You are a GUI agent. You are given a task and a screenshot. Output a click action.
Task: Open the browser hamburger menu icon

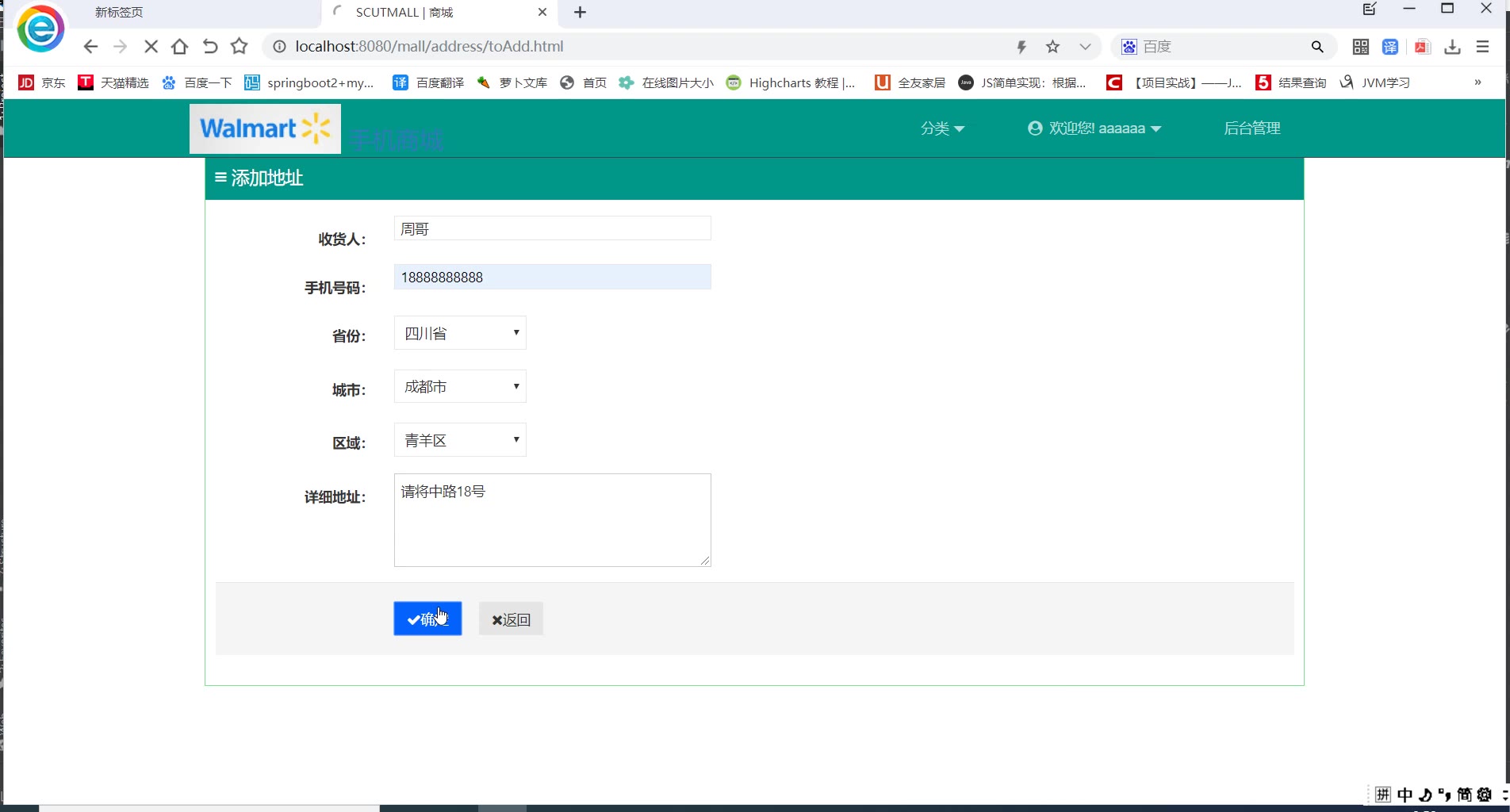click(x=1482, y=47)
